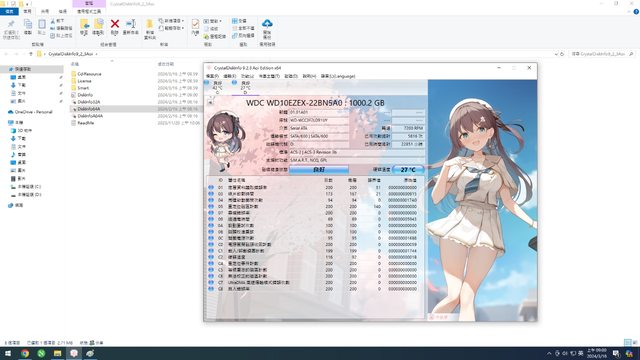
Task: Click the Up arrow beside address bar
Action: 31,54
